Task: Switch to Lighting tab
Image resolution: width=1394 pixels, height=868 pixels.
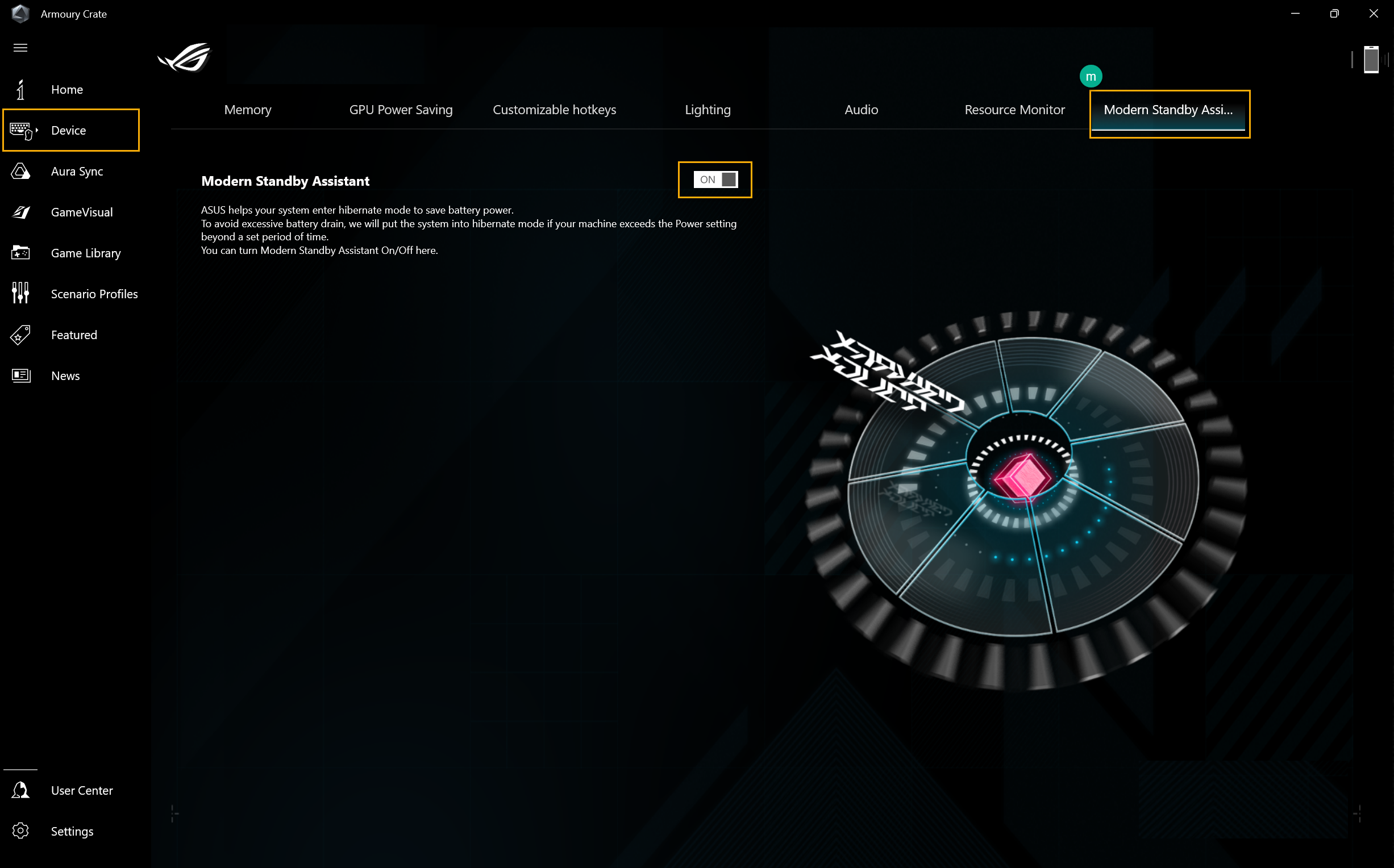Action: click(x=707, y=110)
